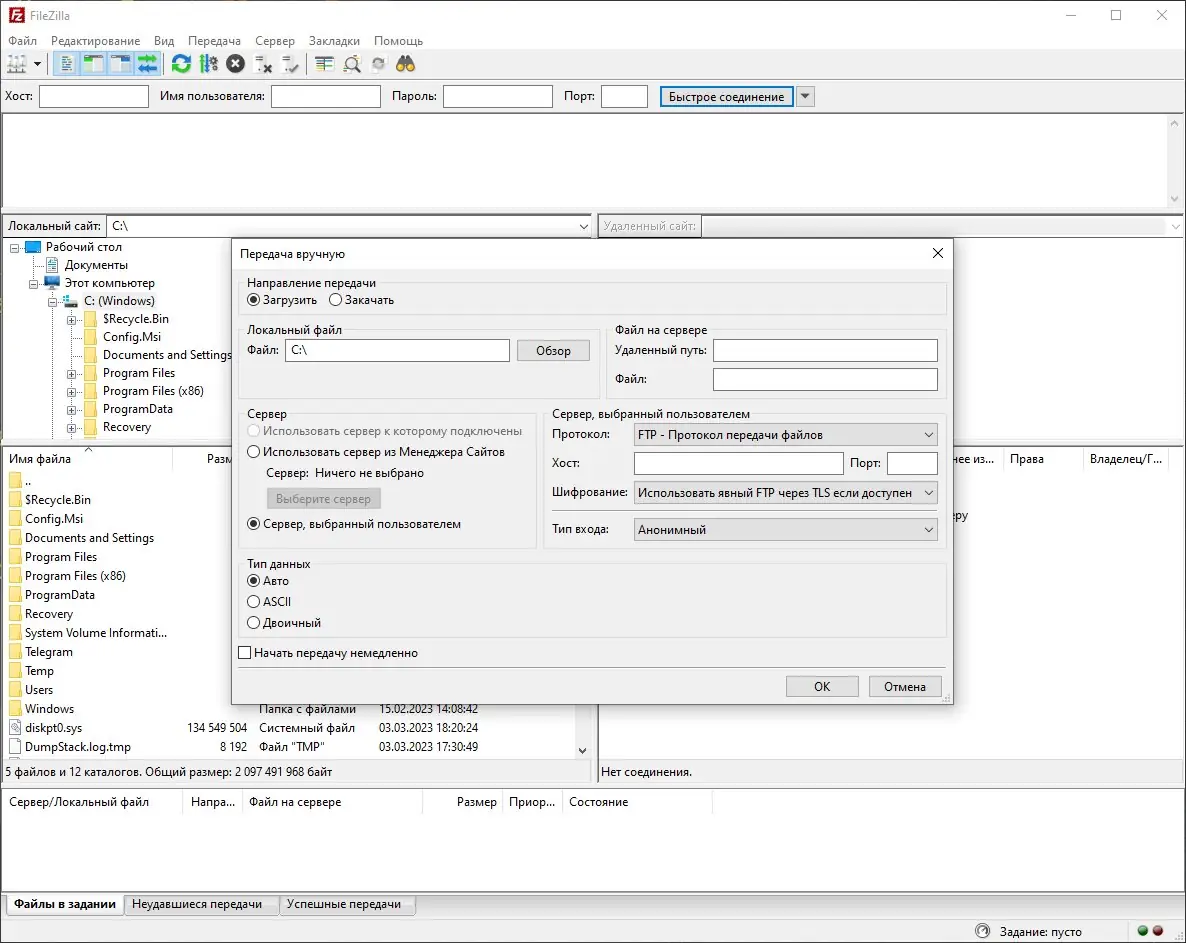The height and width of the screenshot is (943, 1186).
Task: Click the Имя файла column header
Action: coord(87,459)
